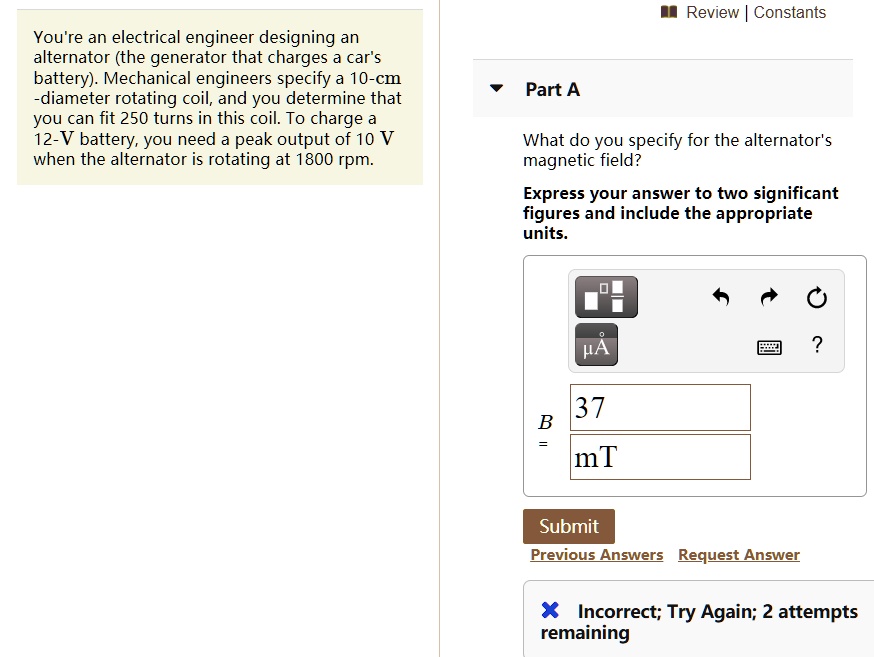Open the Constants reference
The image size is (874, 657).
[790, 12]
